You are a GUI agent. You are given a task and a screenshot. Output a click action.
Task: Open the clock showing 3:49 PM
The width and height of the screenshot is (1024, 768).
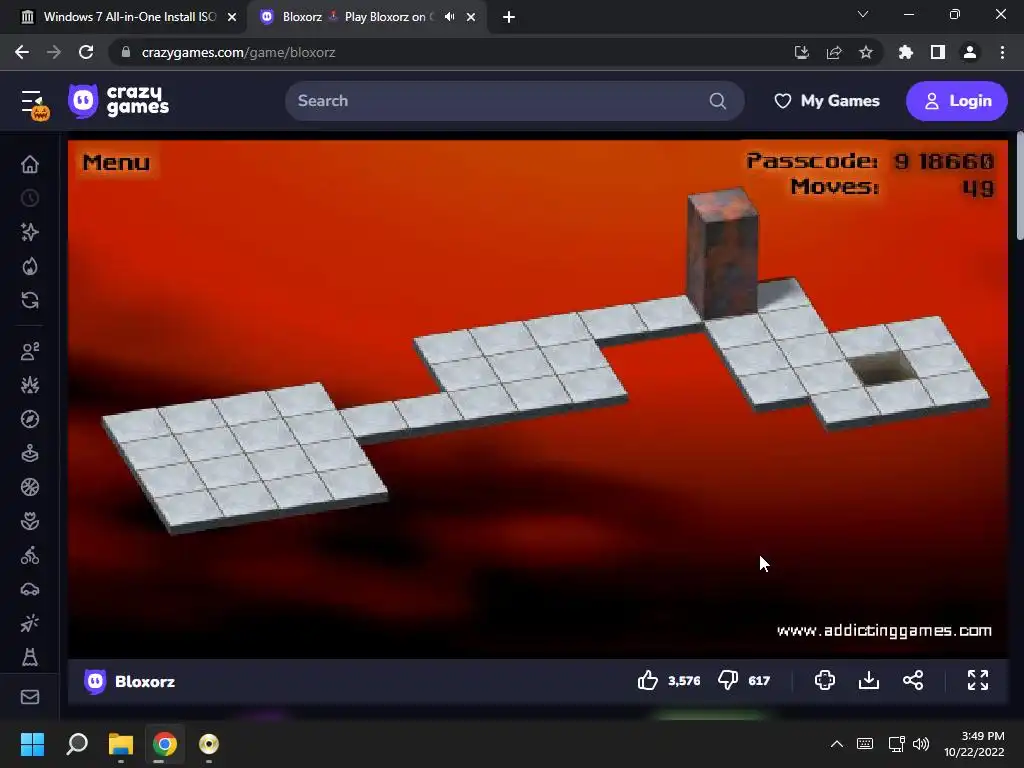[x=974, y=744]
